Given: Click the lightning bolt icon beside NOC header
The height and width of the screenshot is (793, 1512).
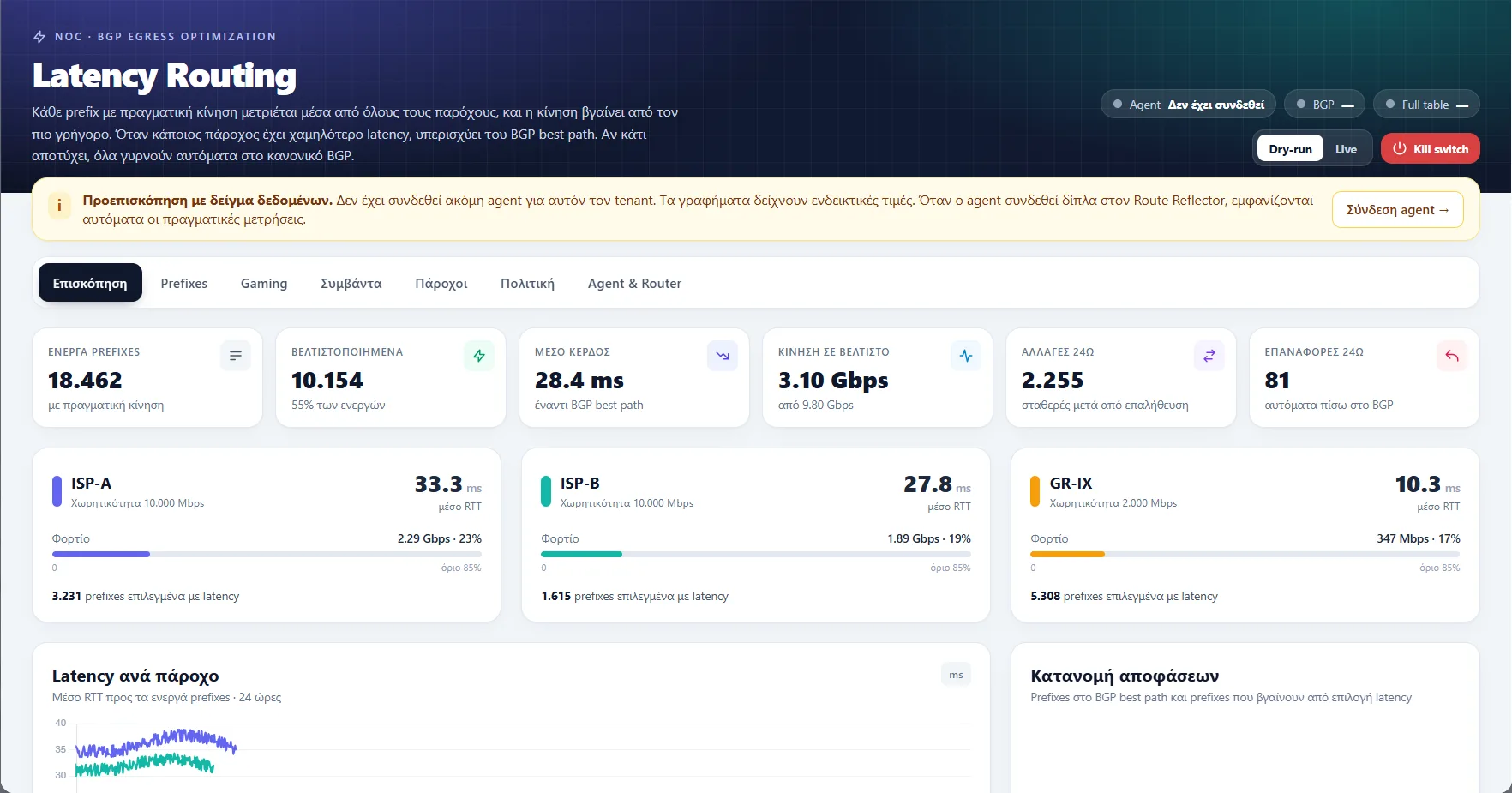Looking at the screenshot, I should coord(39,37).
